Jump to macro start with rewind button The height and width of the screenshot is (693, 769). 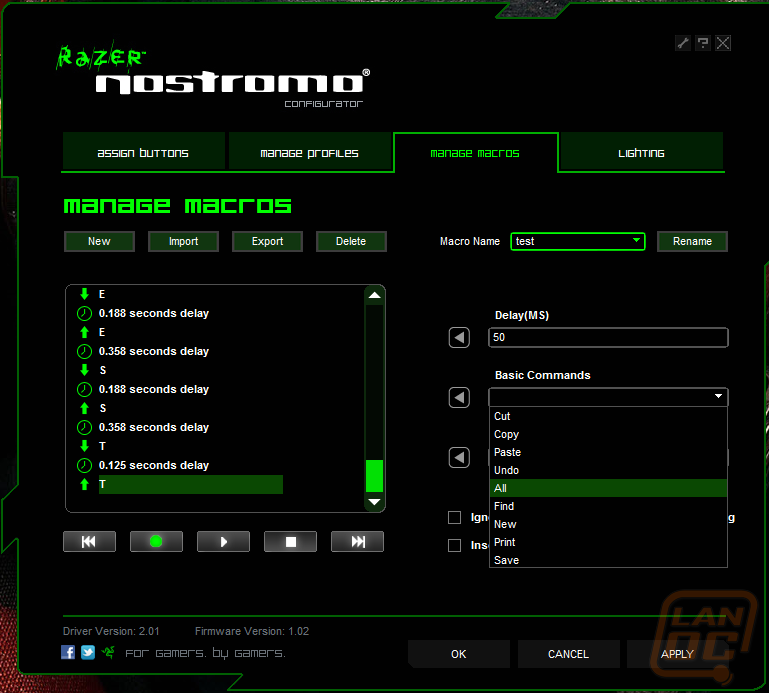(89, 541)
